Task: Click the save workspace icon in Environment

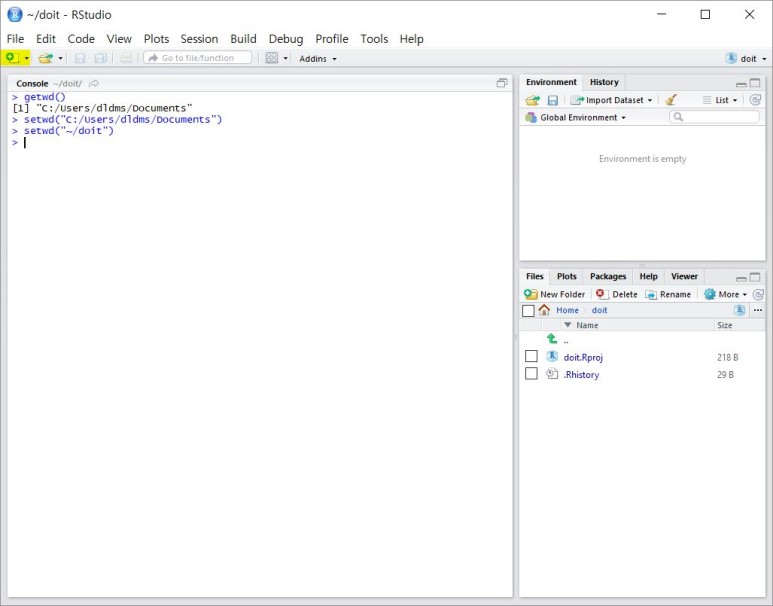Action: click(553, 100)
